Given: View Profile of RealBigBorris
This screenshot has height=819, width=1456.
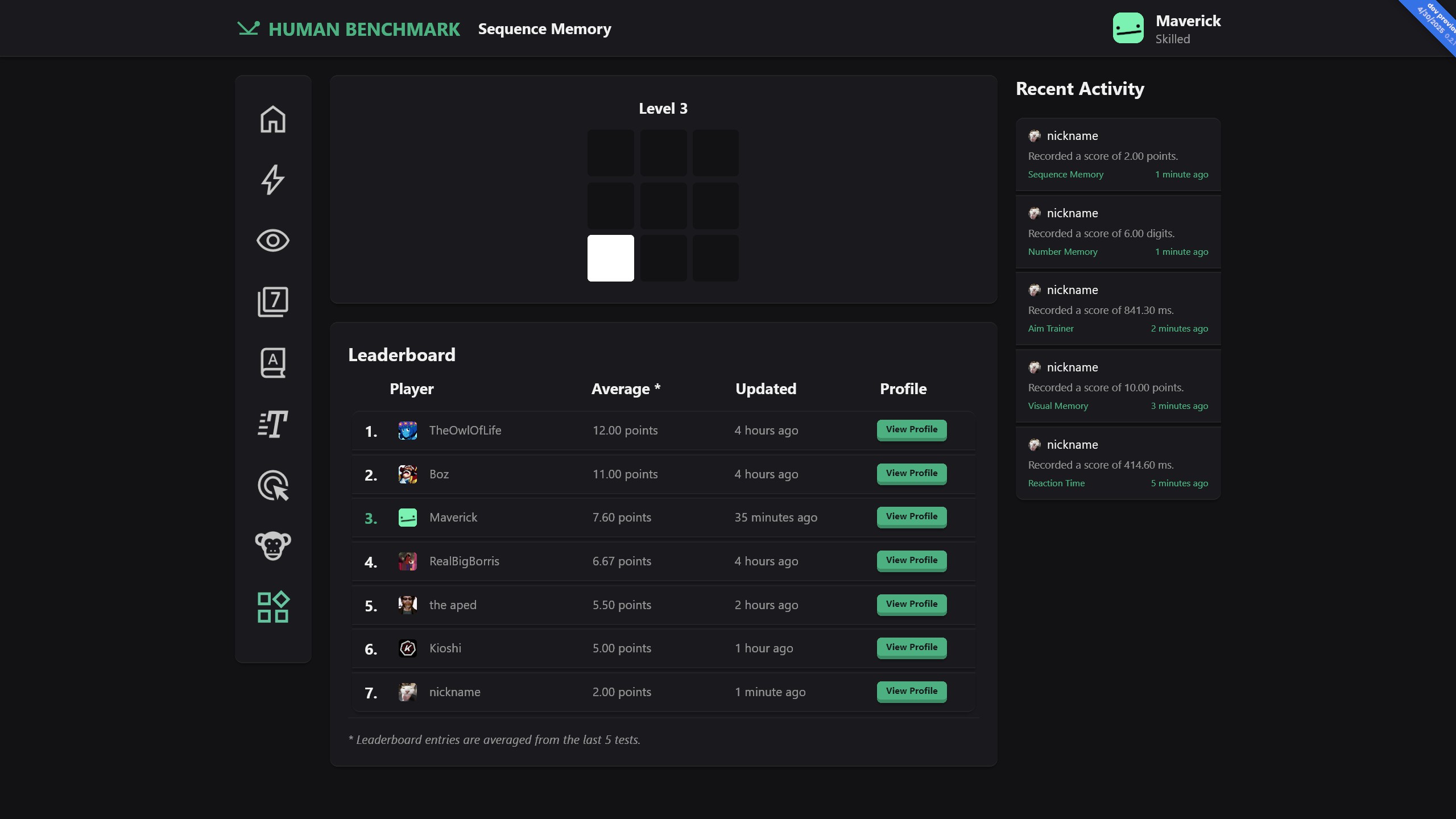Looking at the screenshot, I should point(912,561).
